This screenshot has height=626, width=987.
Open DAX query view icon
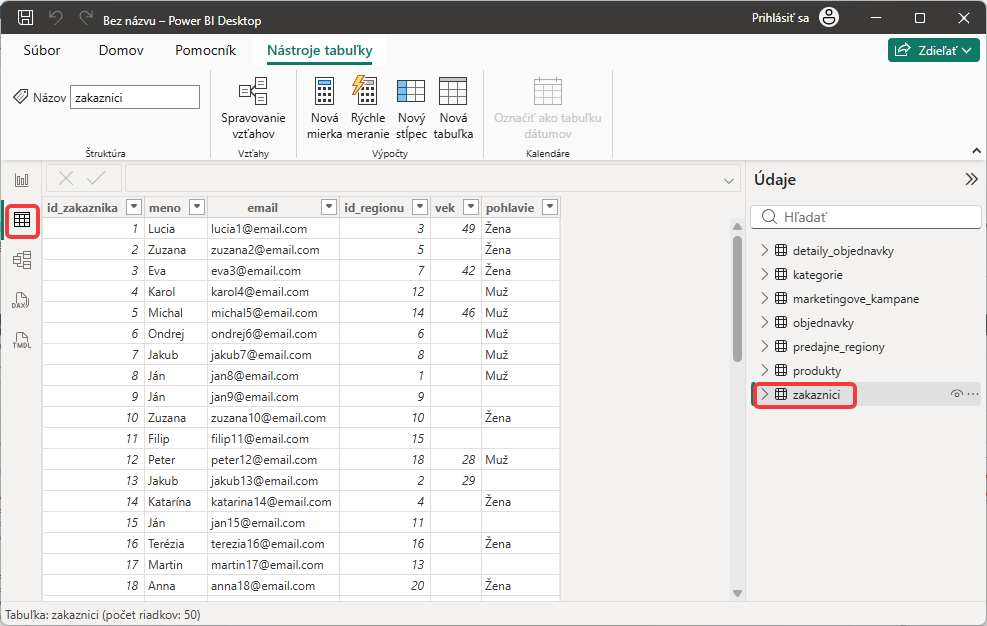(x=22, y=300)
